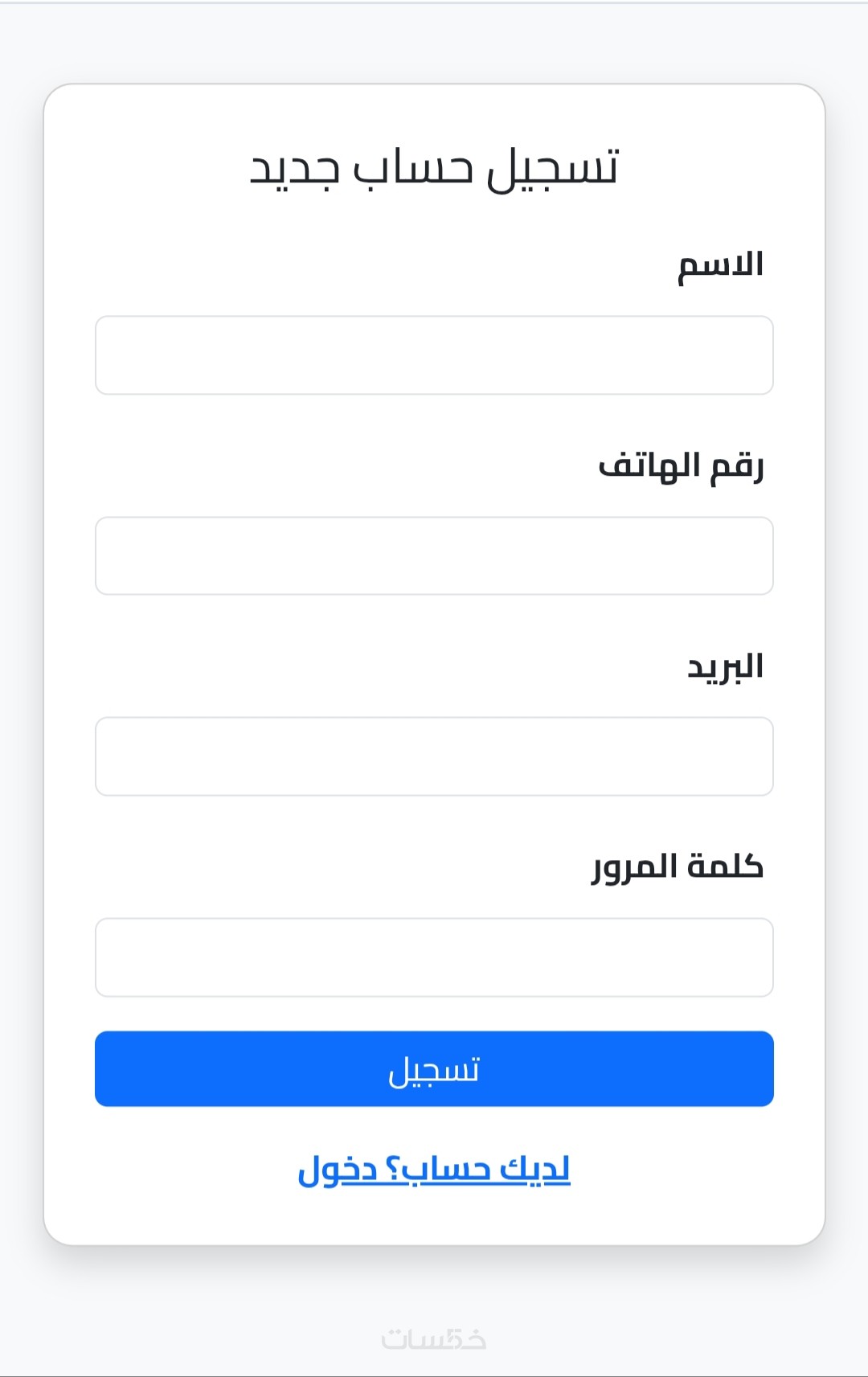Go to login via the underlined link
The width and height of the screenshot is (868, 1377).
pyautogui.click(x=434, y=1170)
